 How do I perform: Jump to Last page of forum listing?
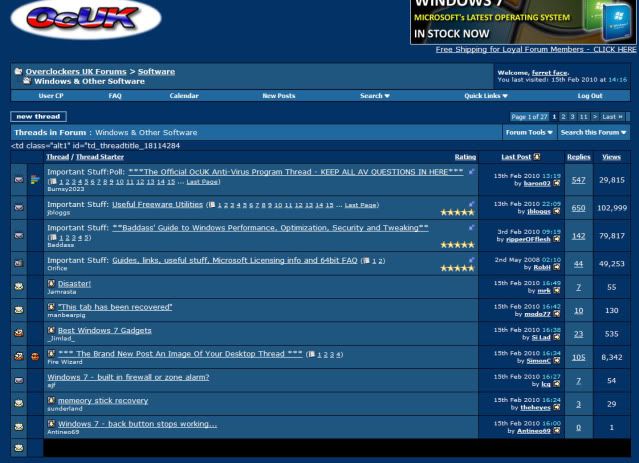pyautogui.click(x=612, y=117)
